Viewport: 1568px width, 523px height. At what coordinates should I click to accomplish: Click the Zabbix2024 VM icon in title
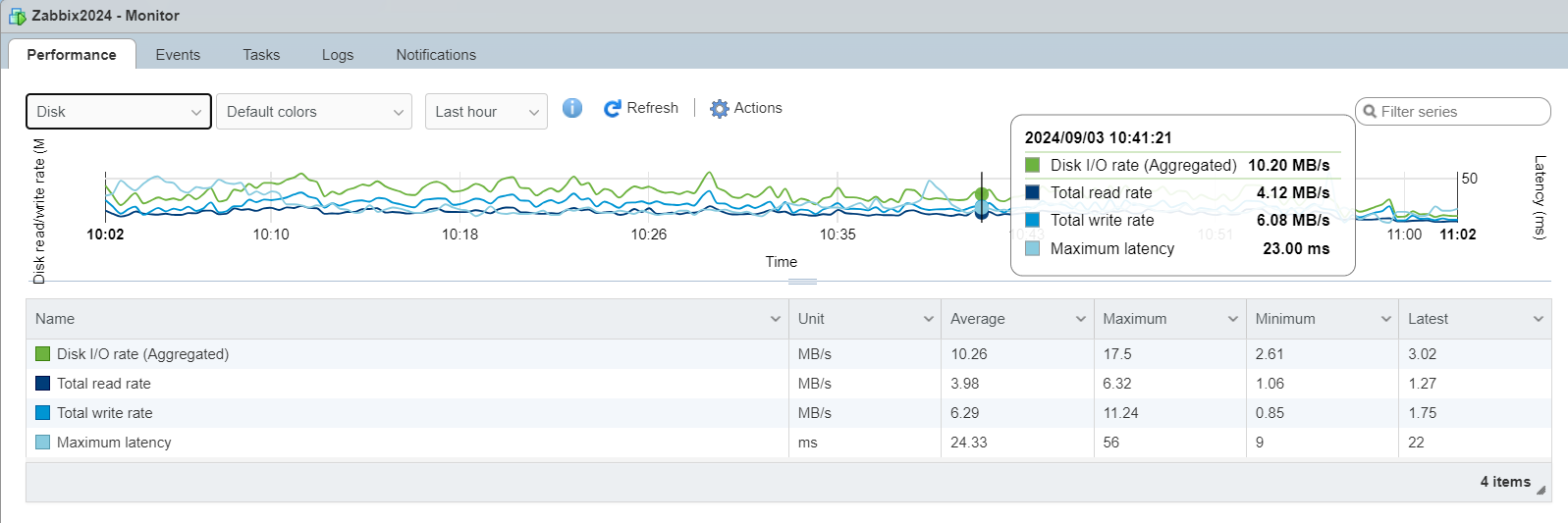[17, 16]
